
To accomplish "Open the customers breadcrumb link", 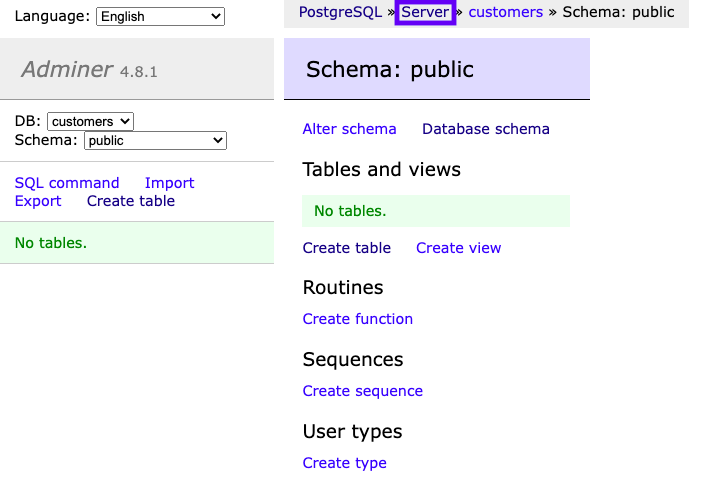I will coord(505,12).
